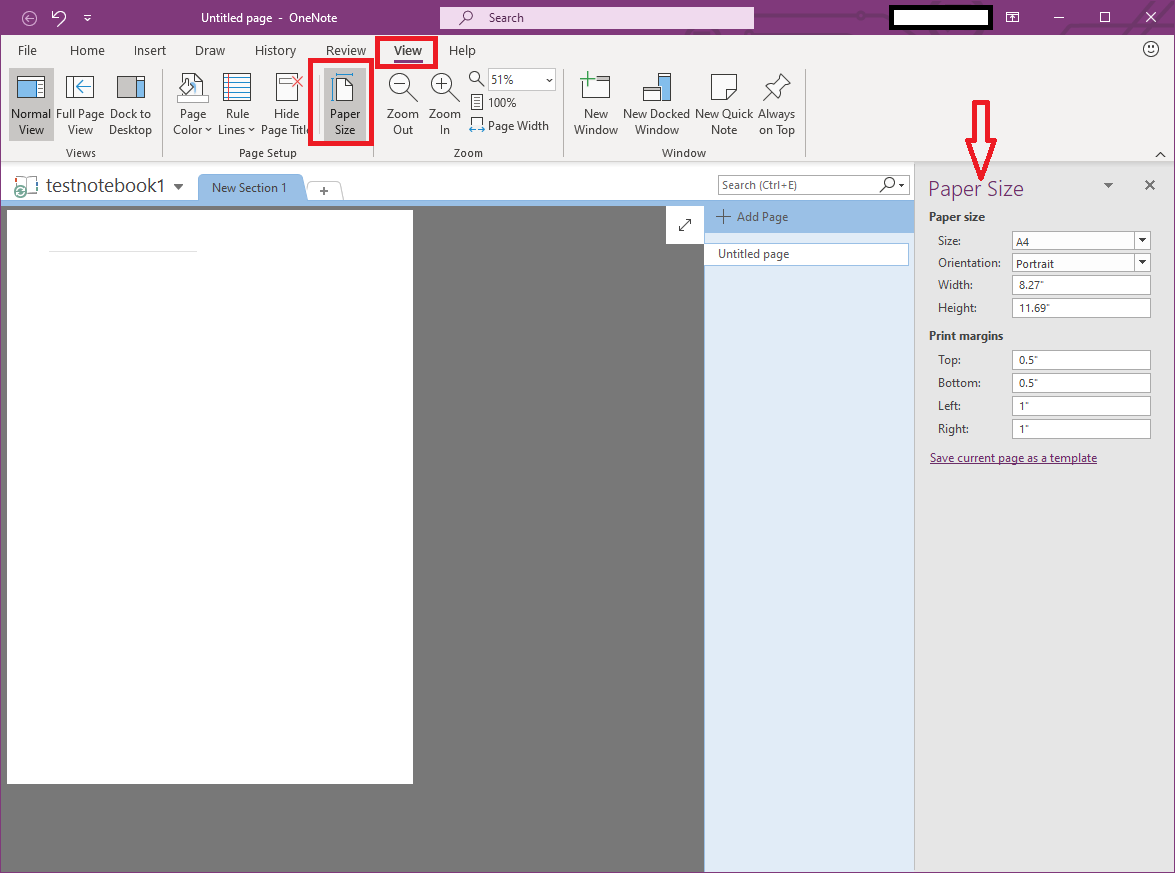
Task: Open Ribbon Display Options
Action: click(1012, 17)
